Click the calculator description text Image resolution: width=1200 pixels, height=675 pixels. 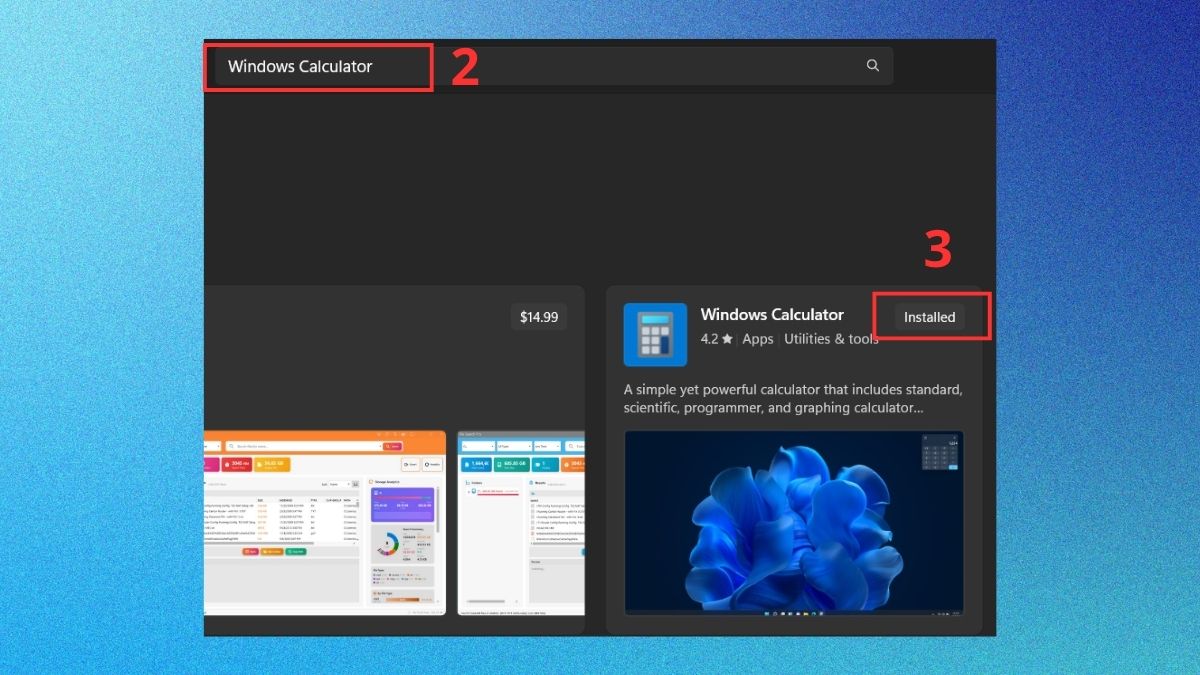[793, 398]
